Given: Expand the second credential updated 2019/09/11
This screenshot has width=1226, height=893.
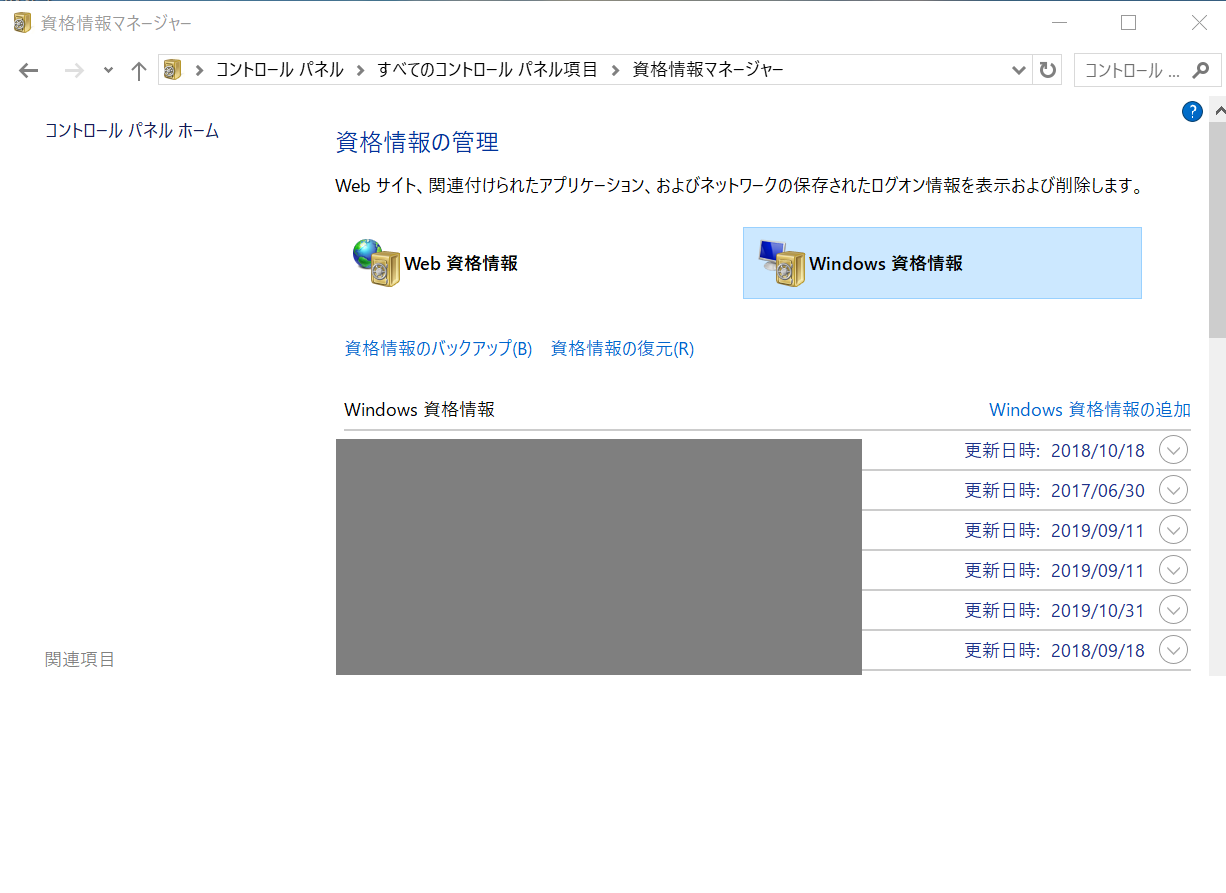Looking at the screenshot, I should [1173, 570].
